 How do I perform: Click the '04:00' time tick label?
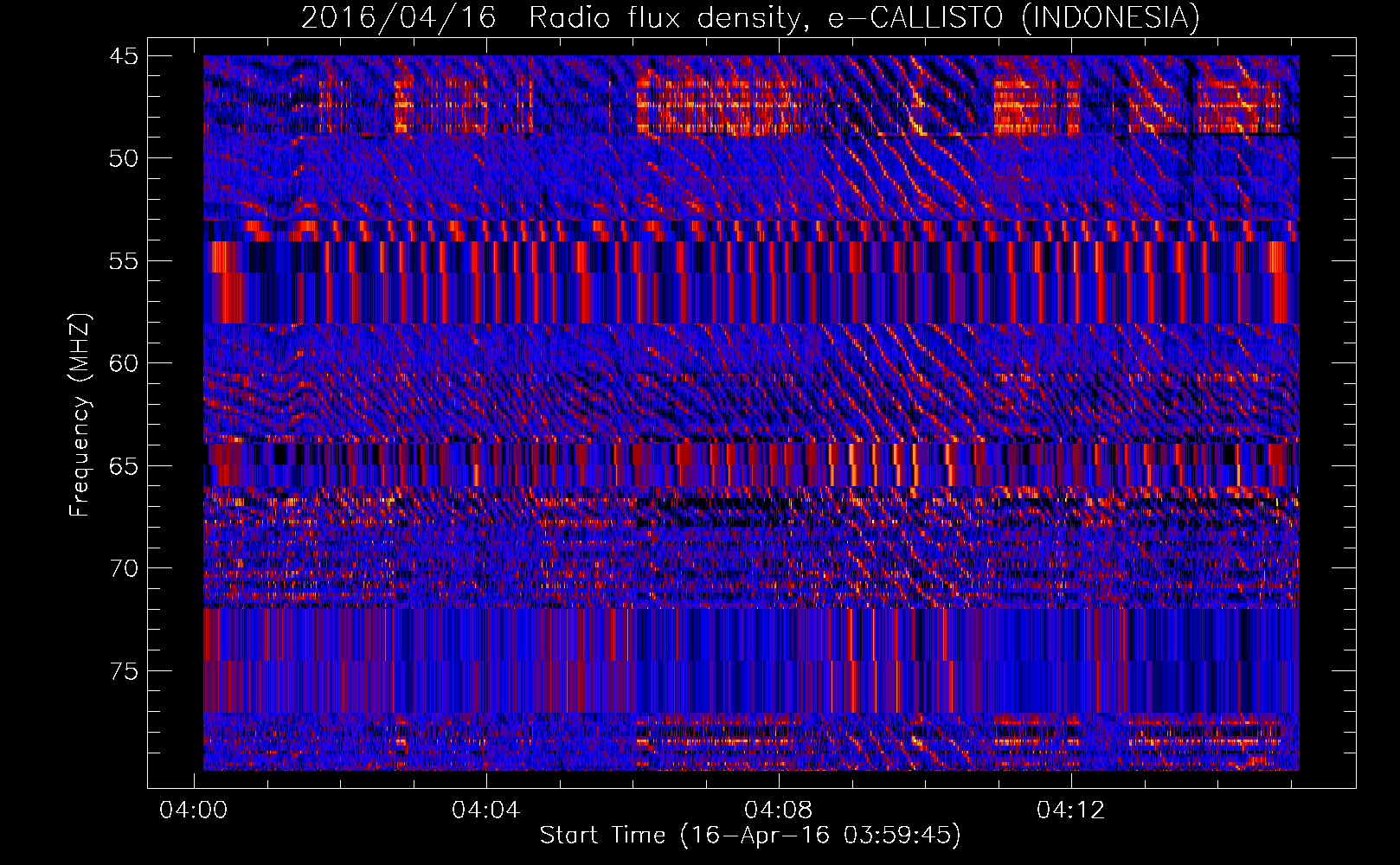[x=194, y=810]
